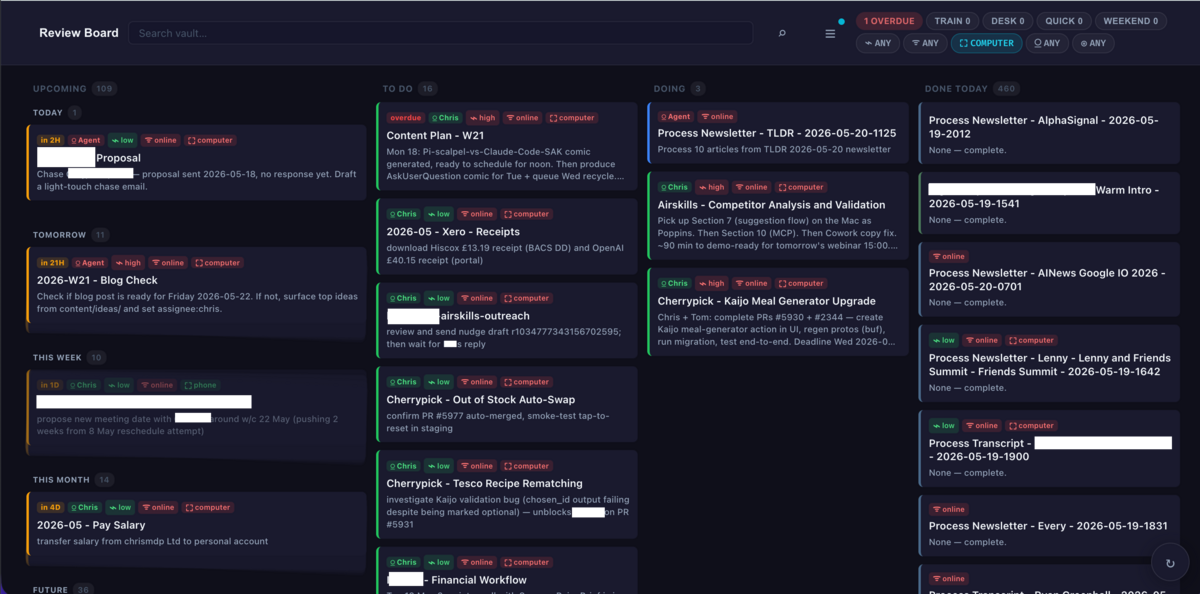Open the energy ANY filter with lightning icon

pyautogui.click(x=878, y=43)
